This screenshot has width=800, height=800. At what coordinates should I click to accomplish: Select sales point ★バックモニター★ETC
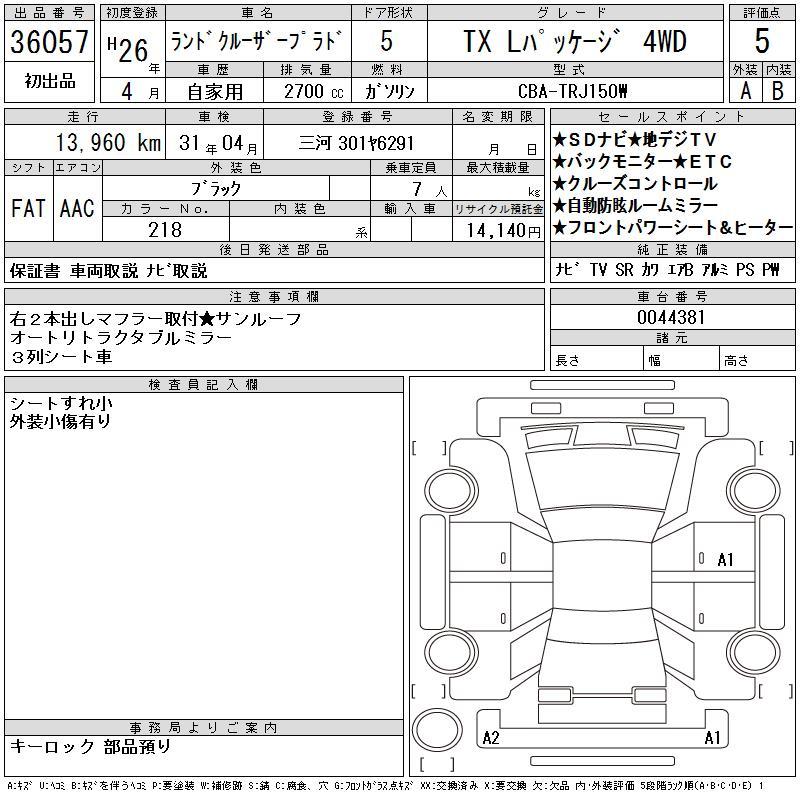pyautogui.click(x=642, y=161)
